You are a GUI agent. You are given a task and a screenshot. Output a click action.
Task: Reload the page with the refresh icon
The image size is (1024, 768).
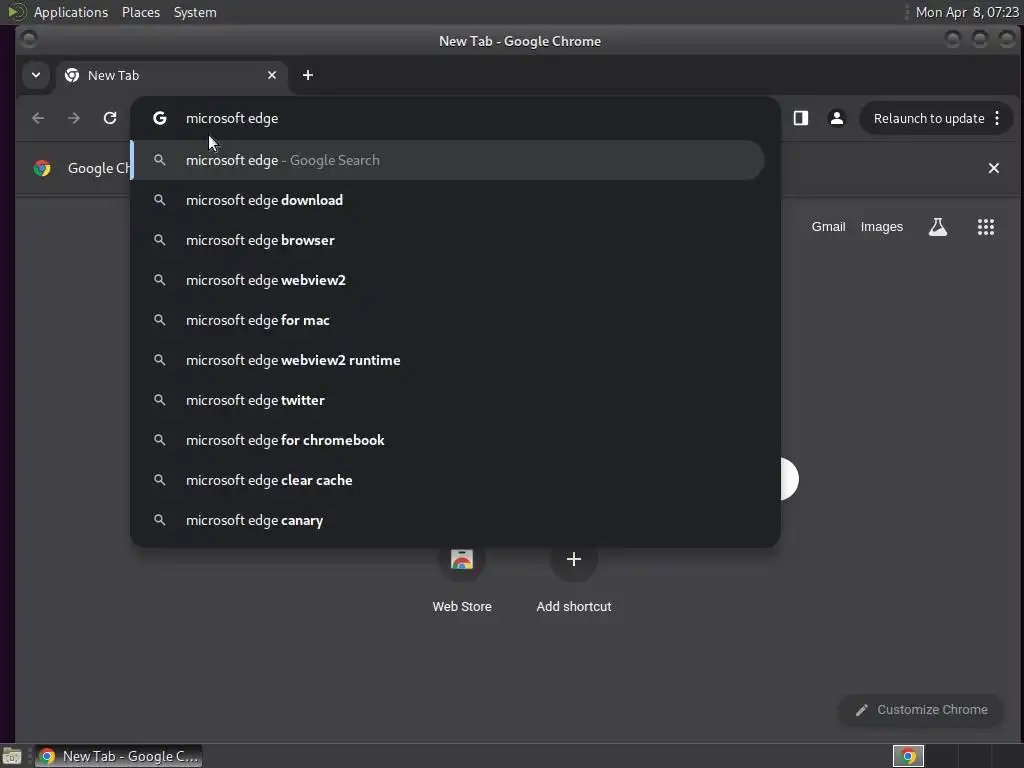pos(110,118)
